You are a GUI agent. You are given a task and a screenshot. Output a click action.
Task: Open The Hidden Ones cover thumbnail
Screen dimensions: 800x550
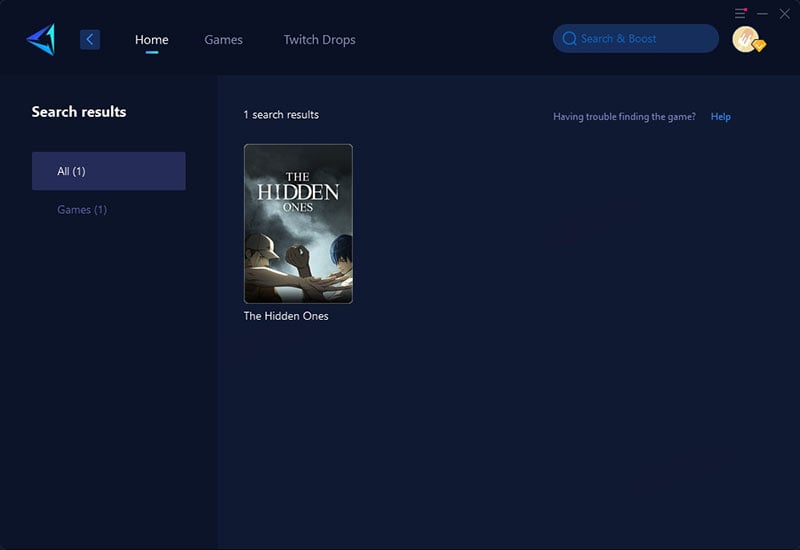[x=298, y=223]
